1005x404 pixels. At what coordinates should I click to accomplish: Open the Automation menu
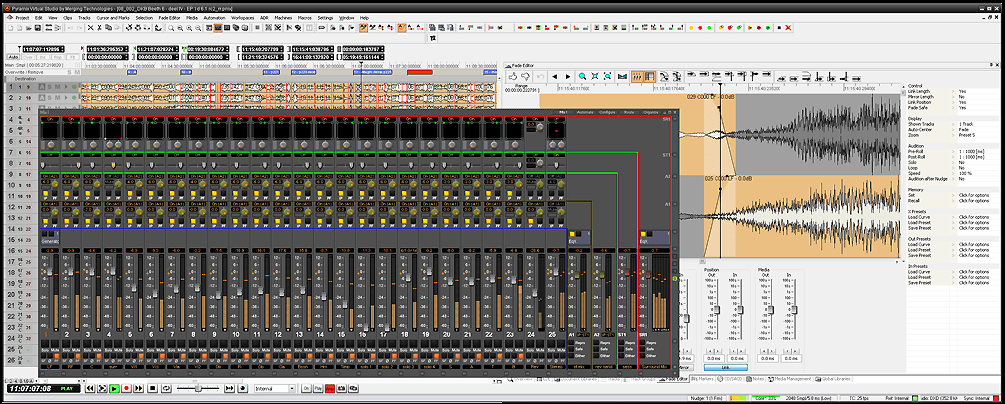(x=214, y=18)
